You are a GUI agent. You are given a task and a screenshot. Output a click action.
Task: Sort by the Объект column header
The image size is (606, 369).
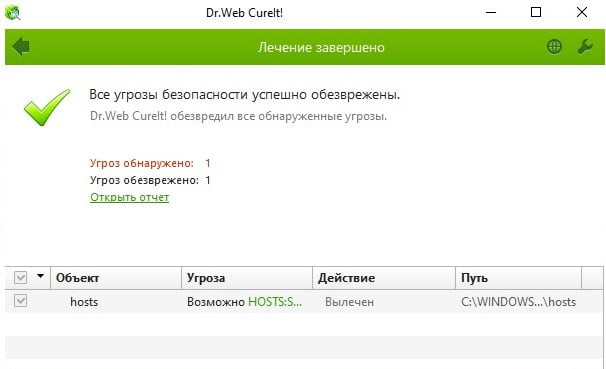(116, 278)
